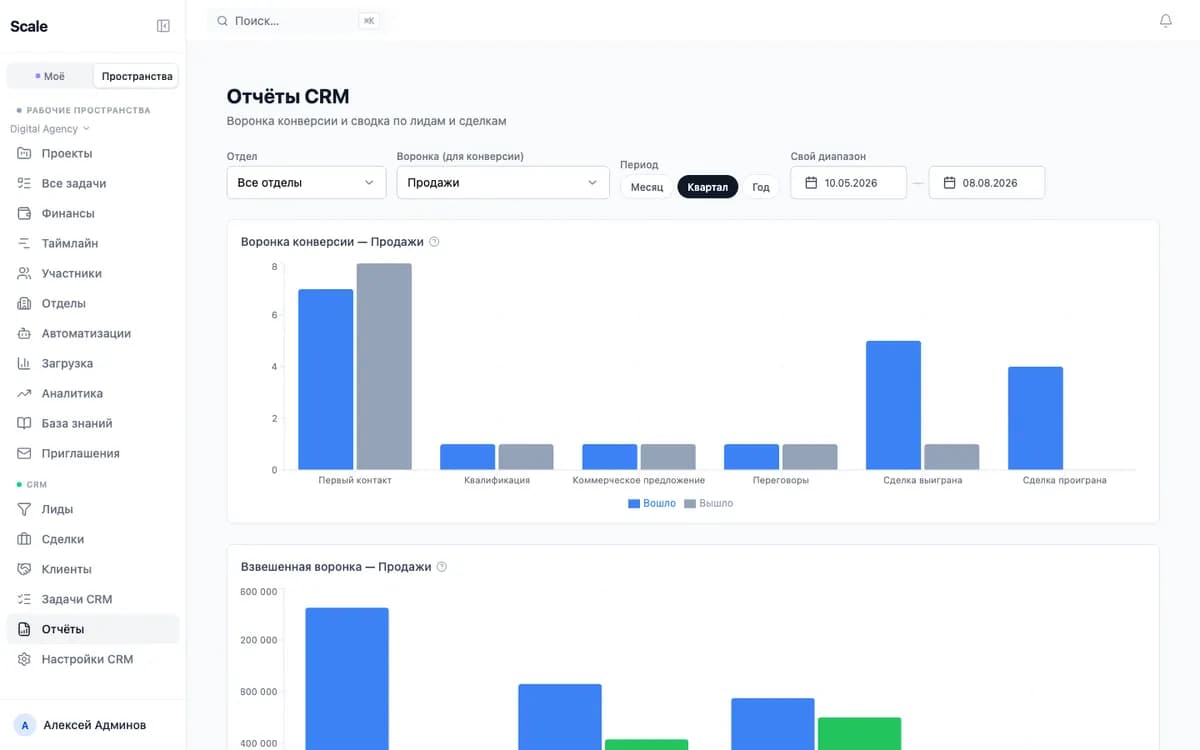This screenshot has height=750, width=1200.
Task: Open Сделки in CRM menu
Action: point(92,539)
